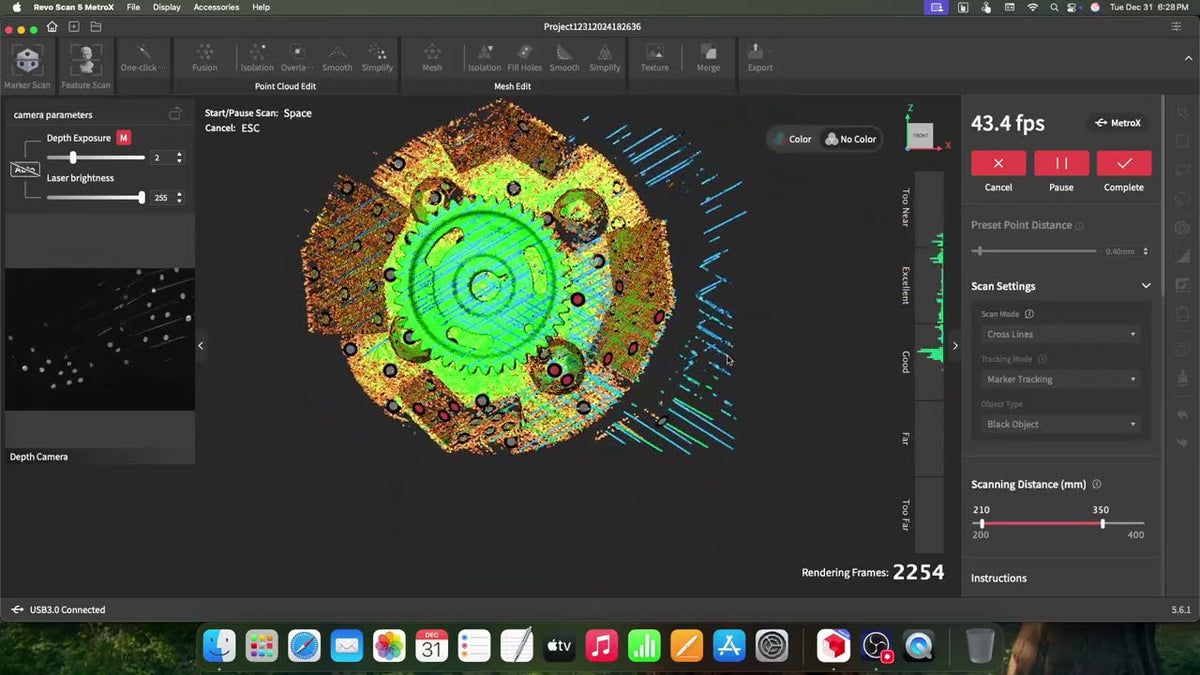Open the Object Type dropdown showing Black Object

1061,424
